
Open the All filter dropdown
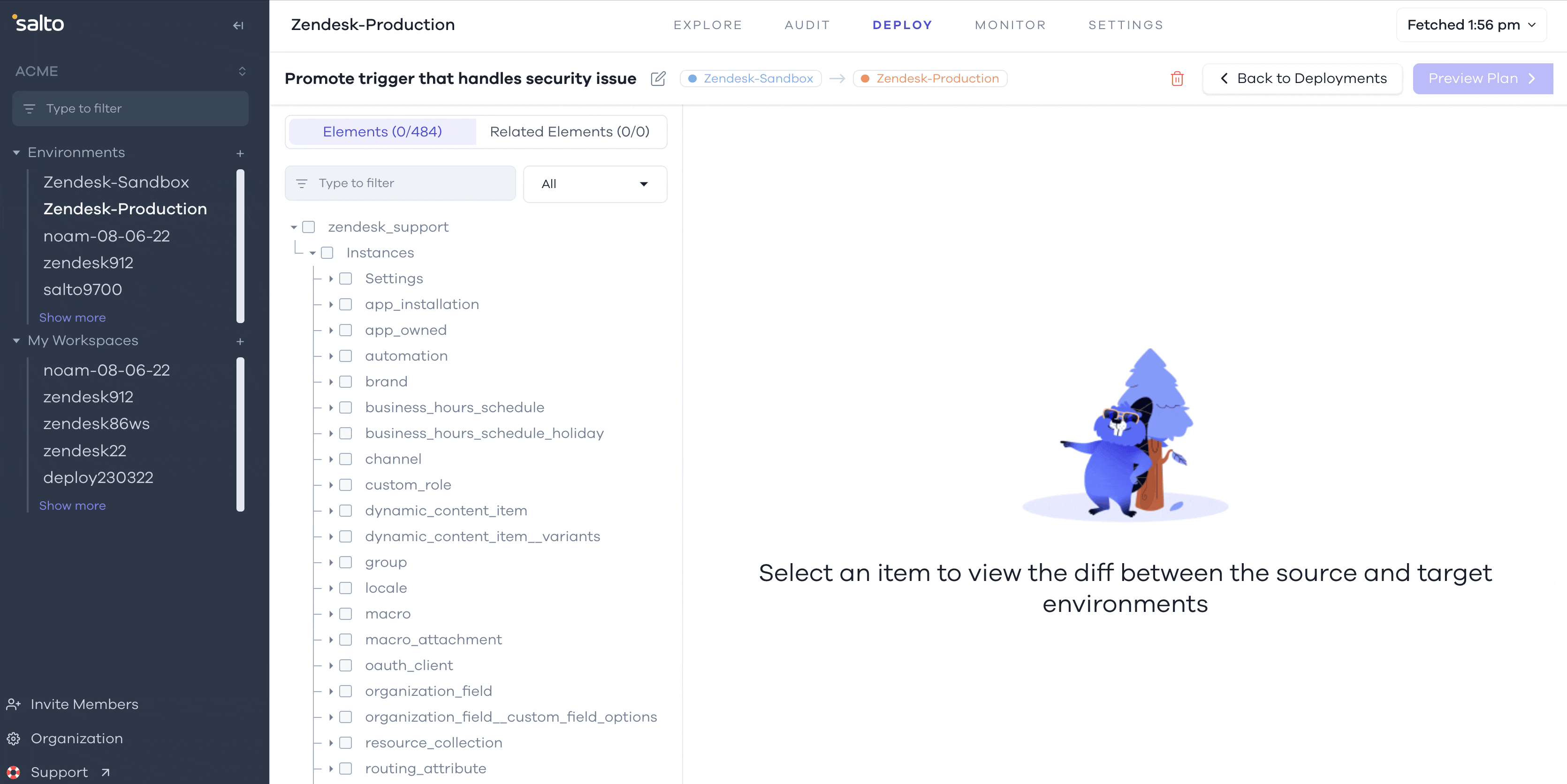[595, 183]
